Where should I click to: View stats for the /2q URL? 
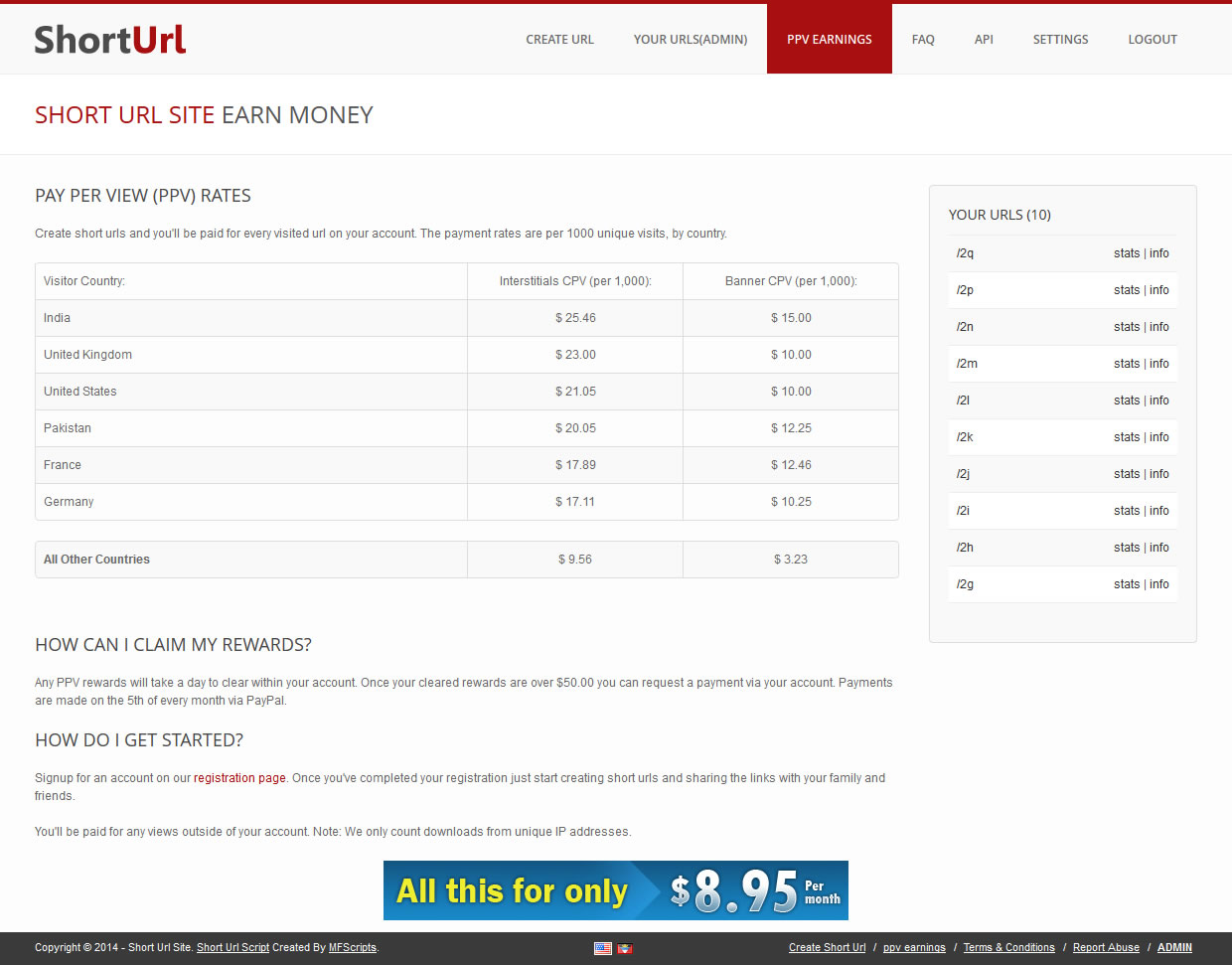point(1126,253)
